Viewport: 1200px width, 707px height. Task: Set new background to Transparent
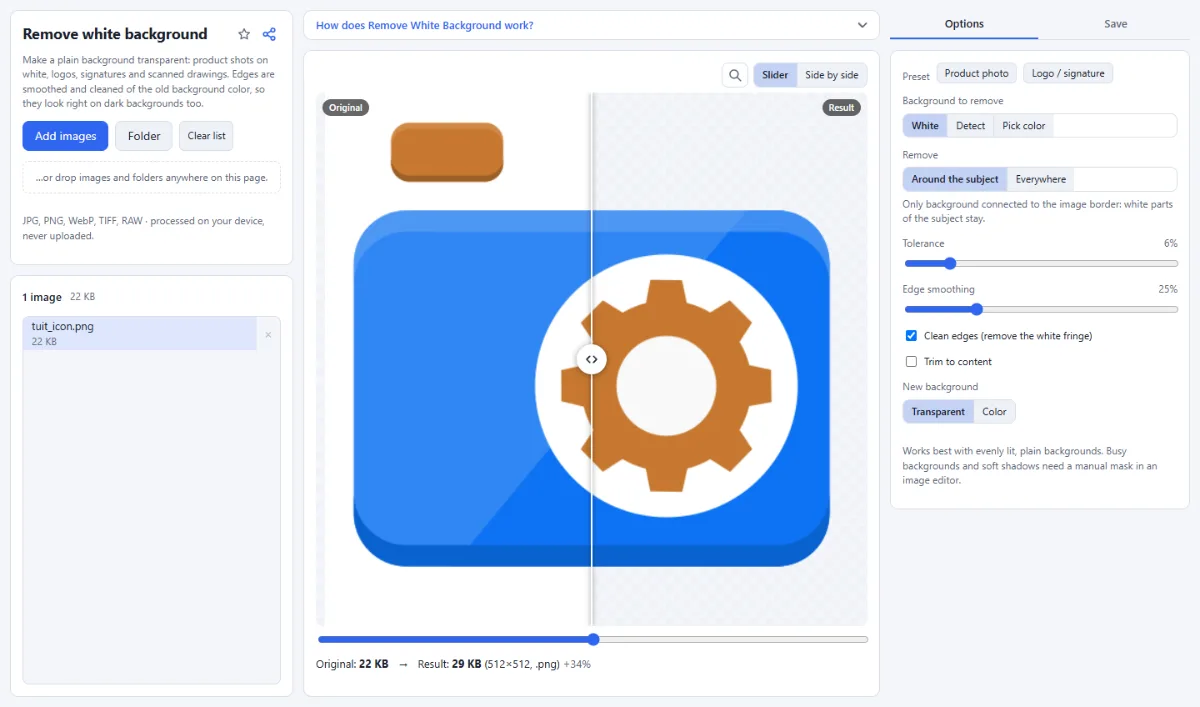coord(938,412)
